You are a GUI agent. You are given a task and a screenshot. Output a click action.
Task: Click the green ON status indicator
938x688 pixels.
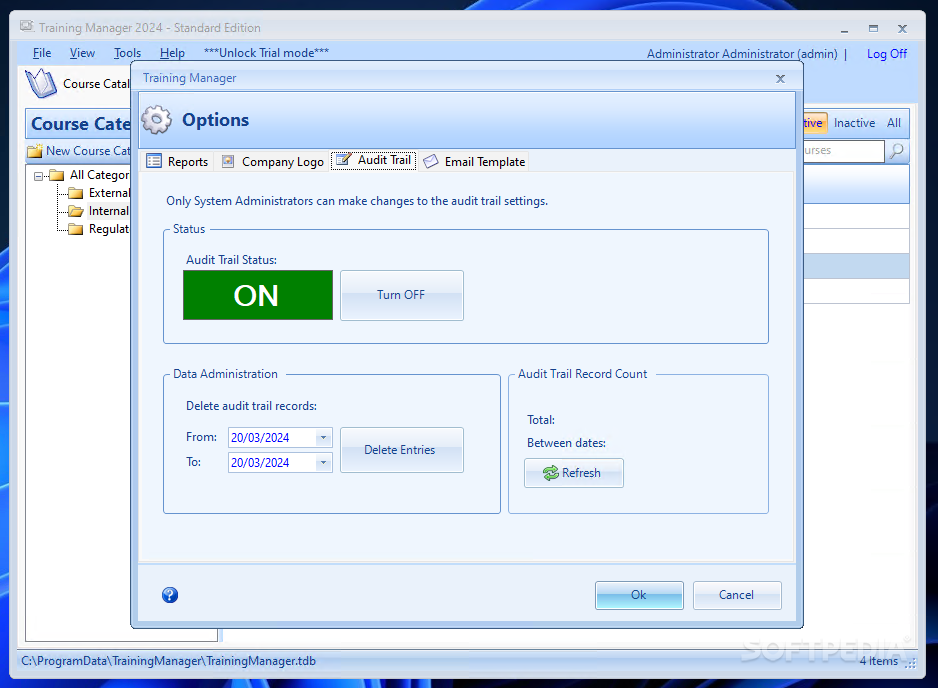pyautogui.click(x=258, y=295)
